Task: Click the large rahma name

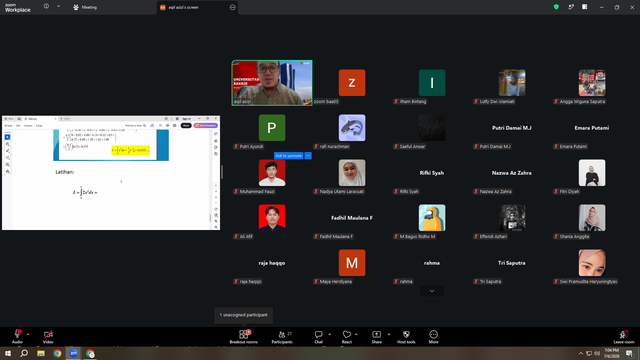Action: (432, 263)
